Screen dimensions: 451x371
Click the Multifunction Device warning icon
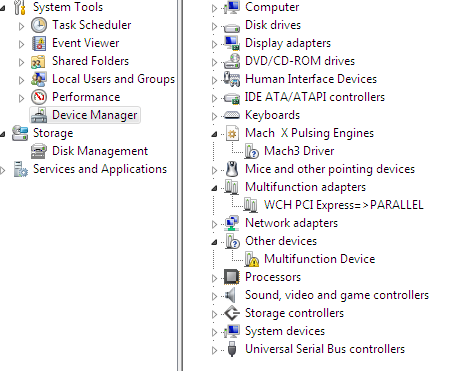coord(252,259)
